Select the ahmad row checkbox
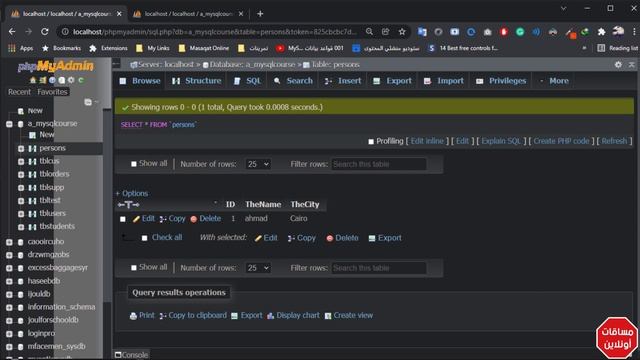Screen dimensions: 640x360 point(123,219)
